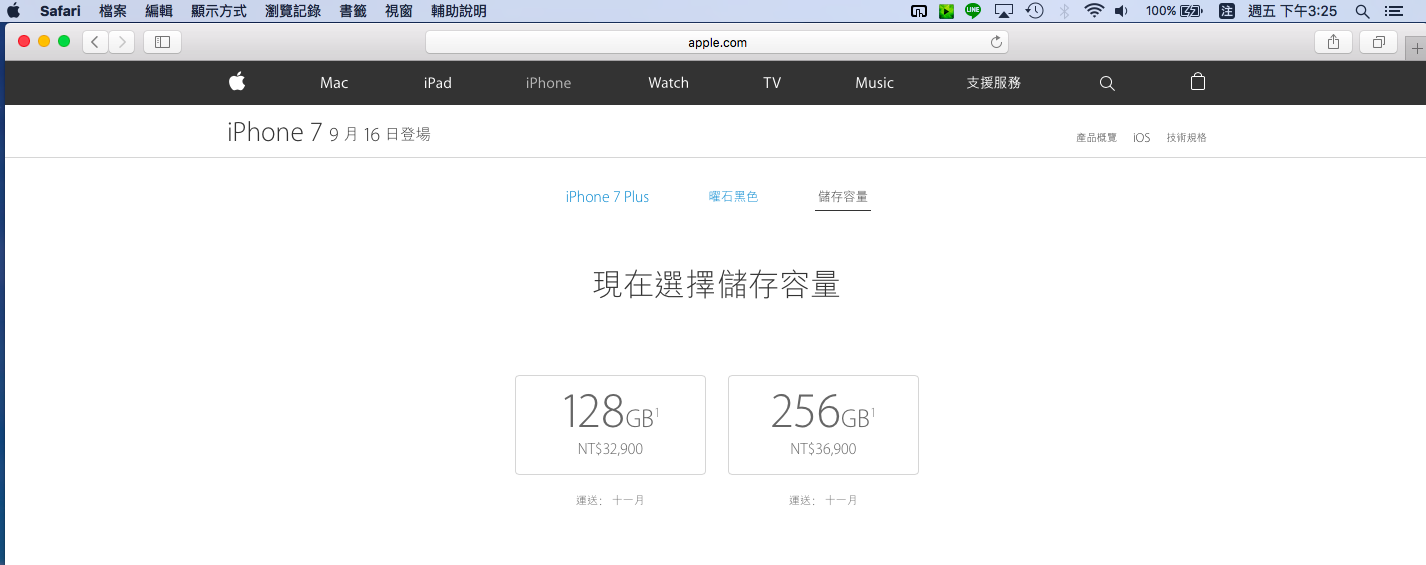Open the 瀏覽記錄 menu

(x=293, y=11)
